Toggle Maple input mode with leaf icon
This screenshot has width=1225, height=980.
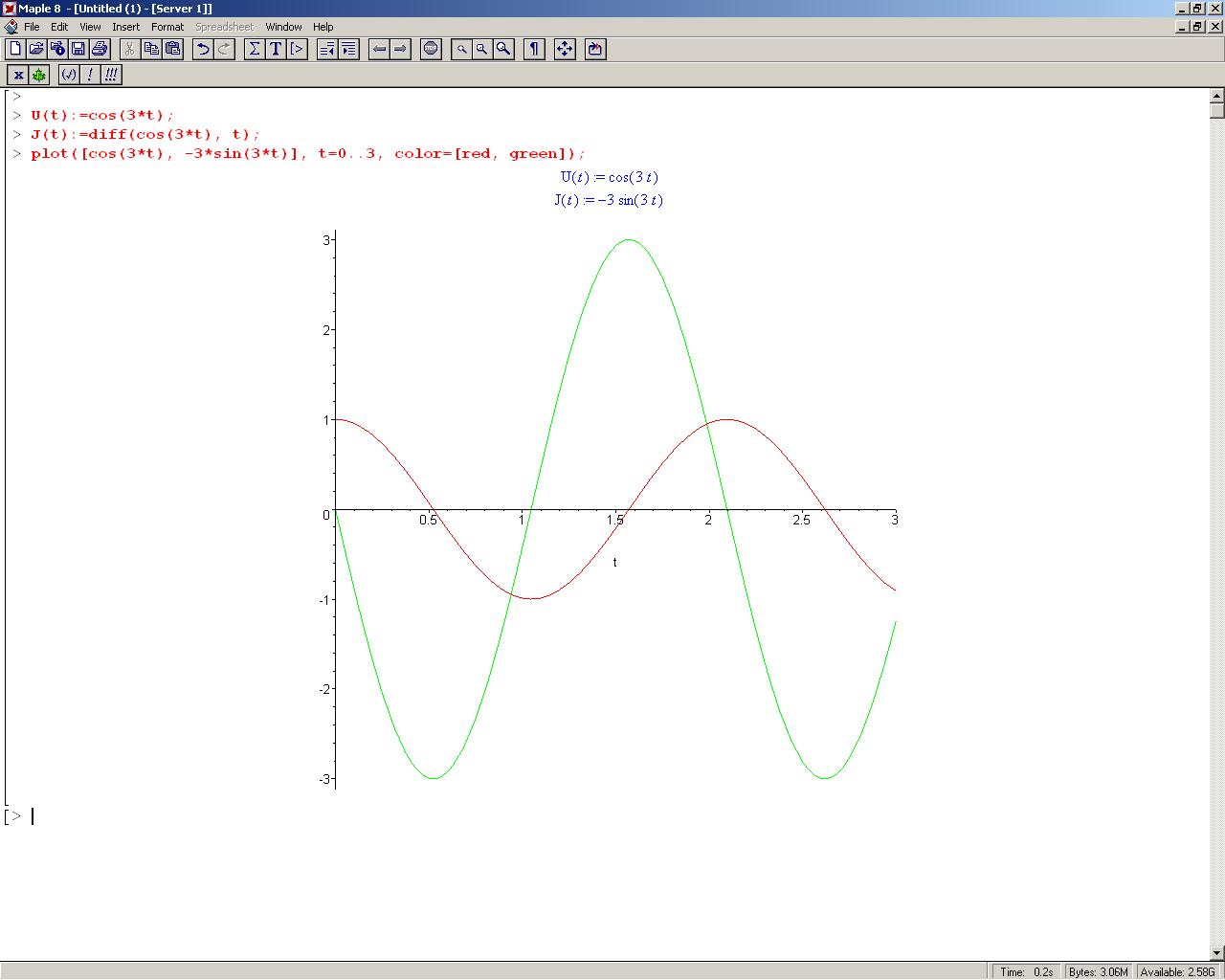pos(38,75)
